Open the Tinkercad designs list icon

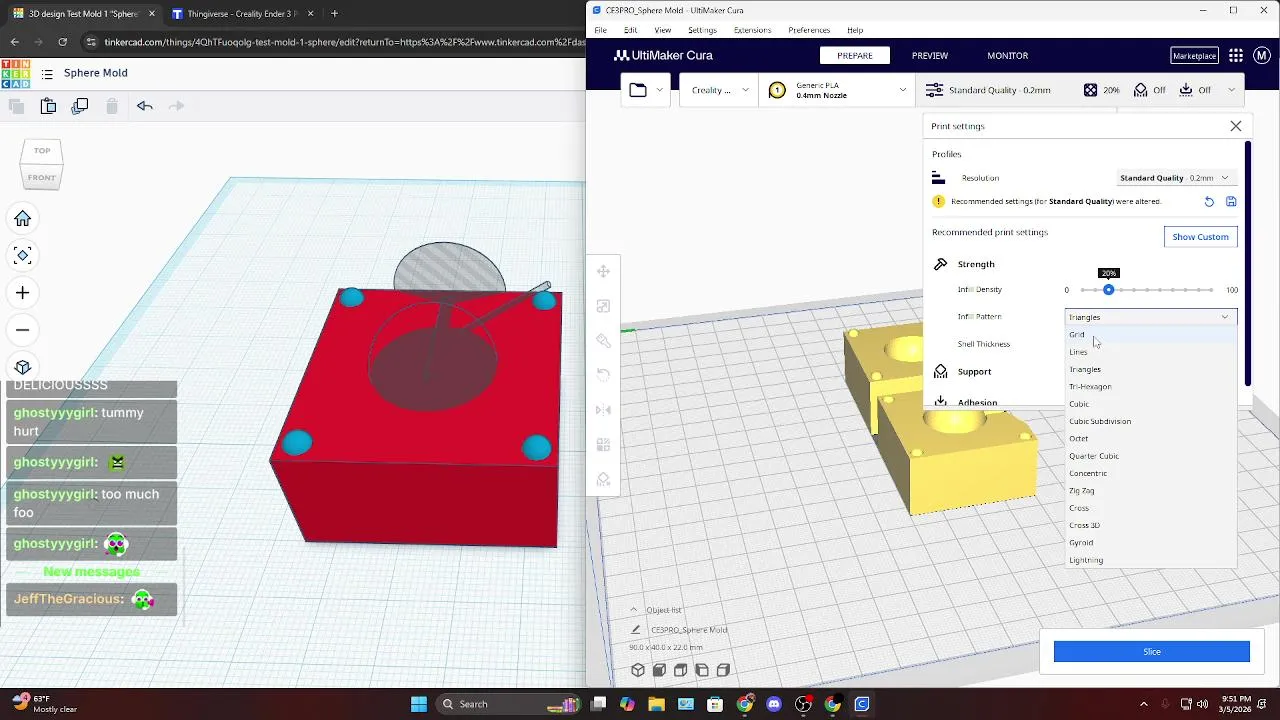[x=47, y=74]
